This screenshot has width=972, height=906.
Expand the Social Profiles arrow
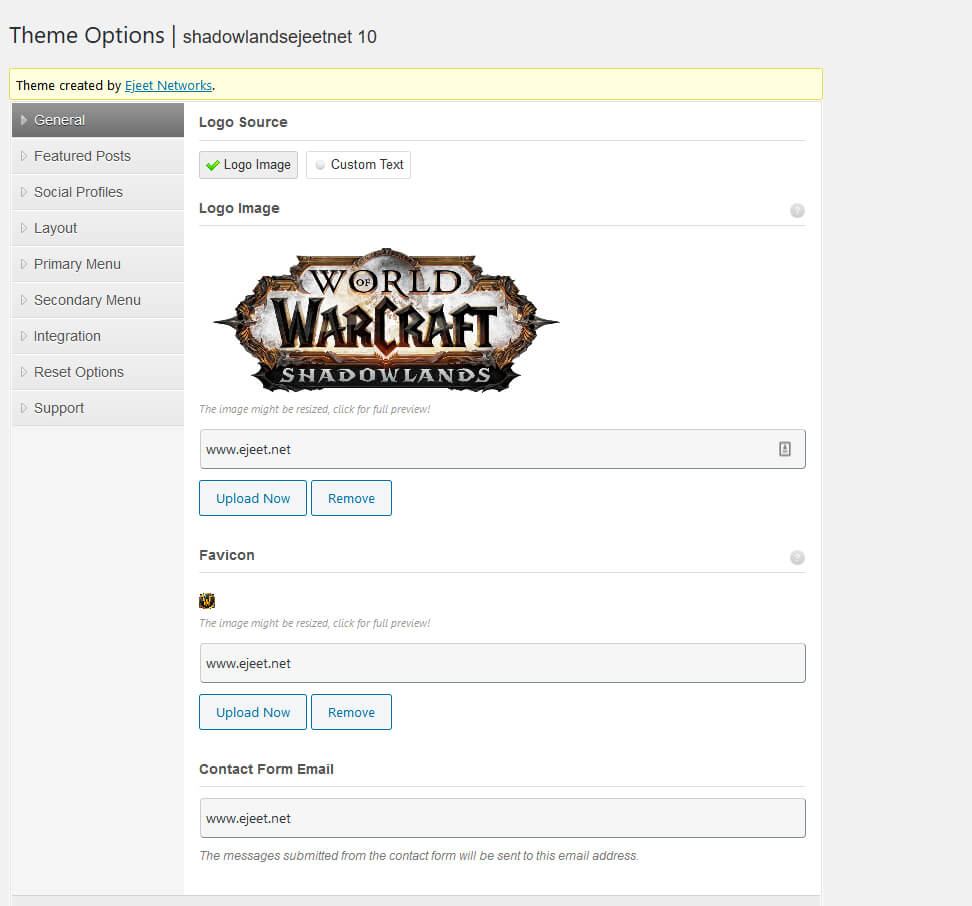click(x=24, y=192)
